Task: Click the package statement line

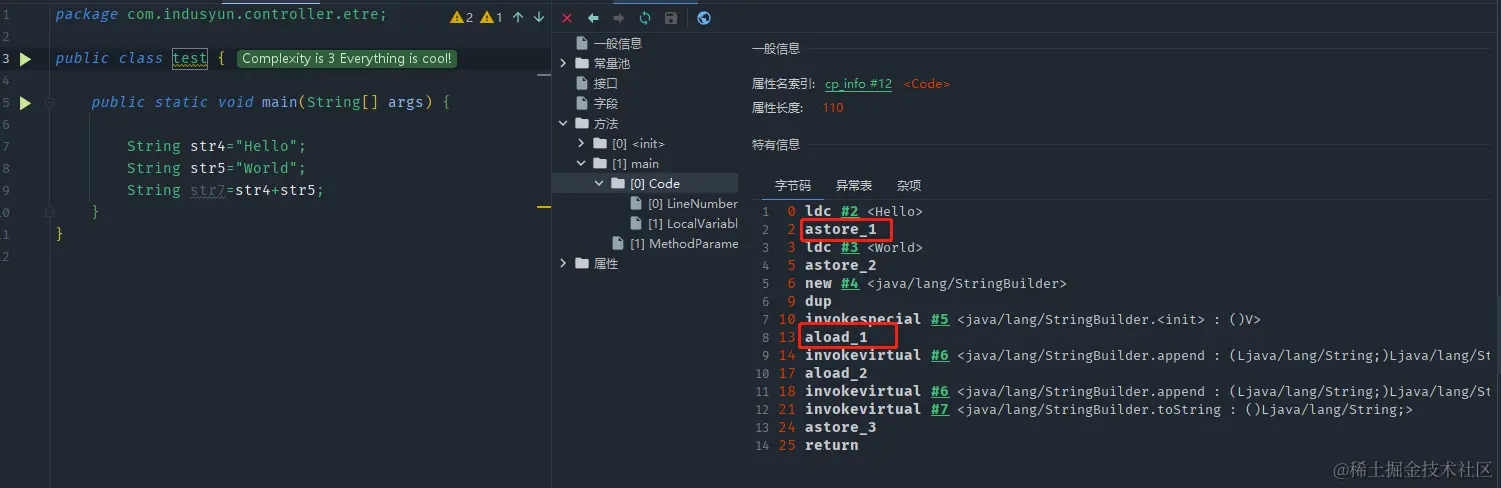Action: coord(221,15)
